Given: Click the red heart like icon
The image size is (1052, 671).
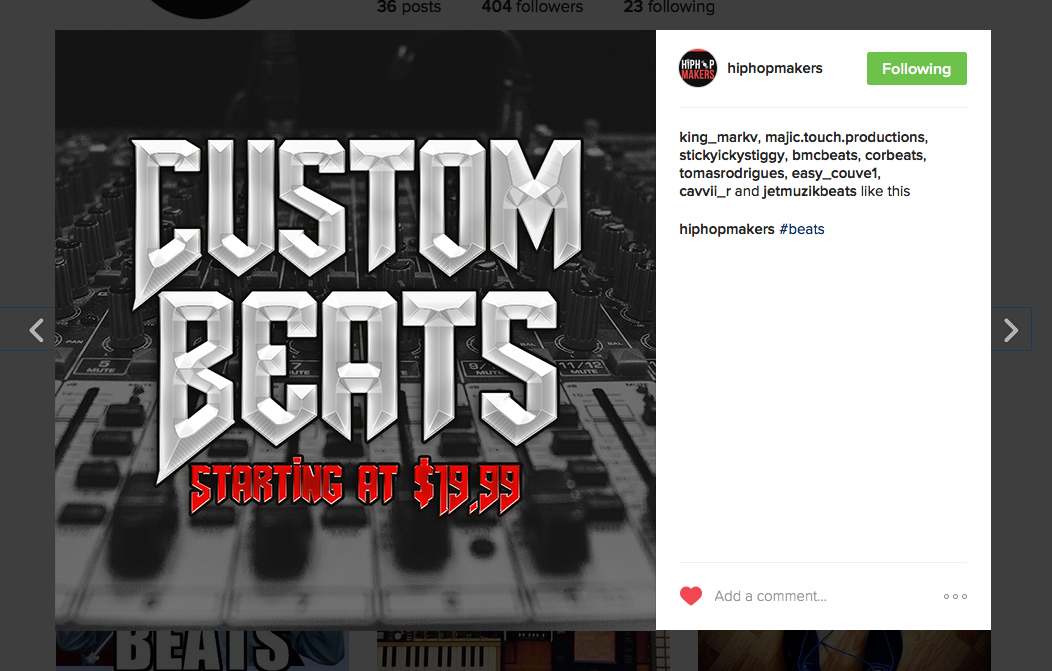Looking at the screenshot, I should 690,596.
